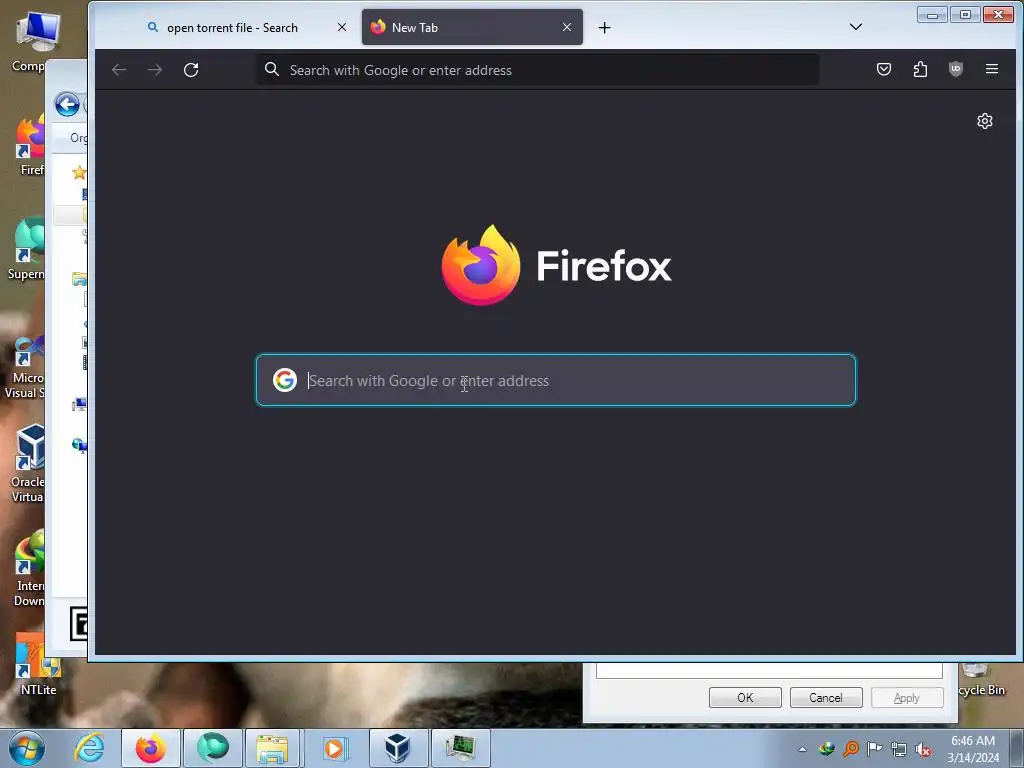Open Supermium from the taskbar
This screenshot has height=768, width=1024.
213,748
